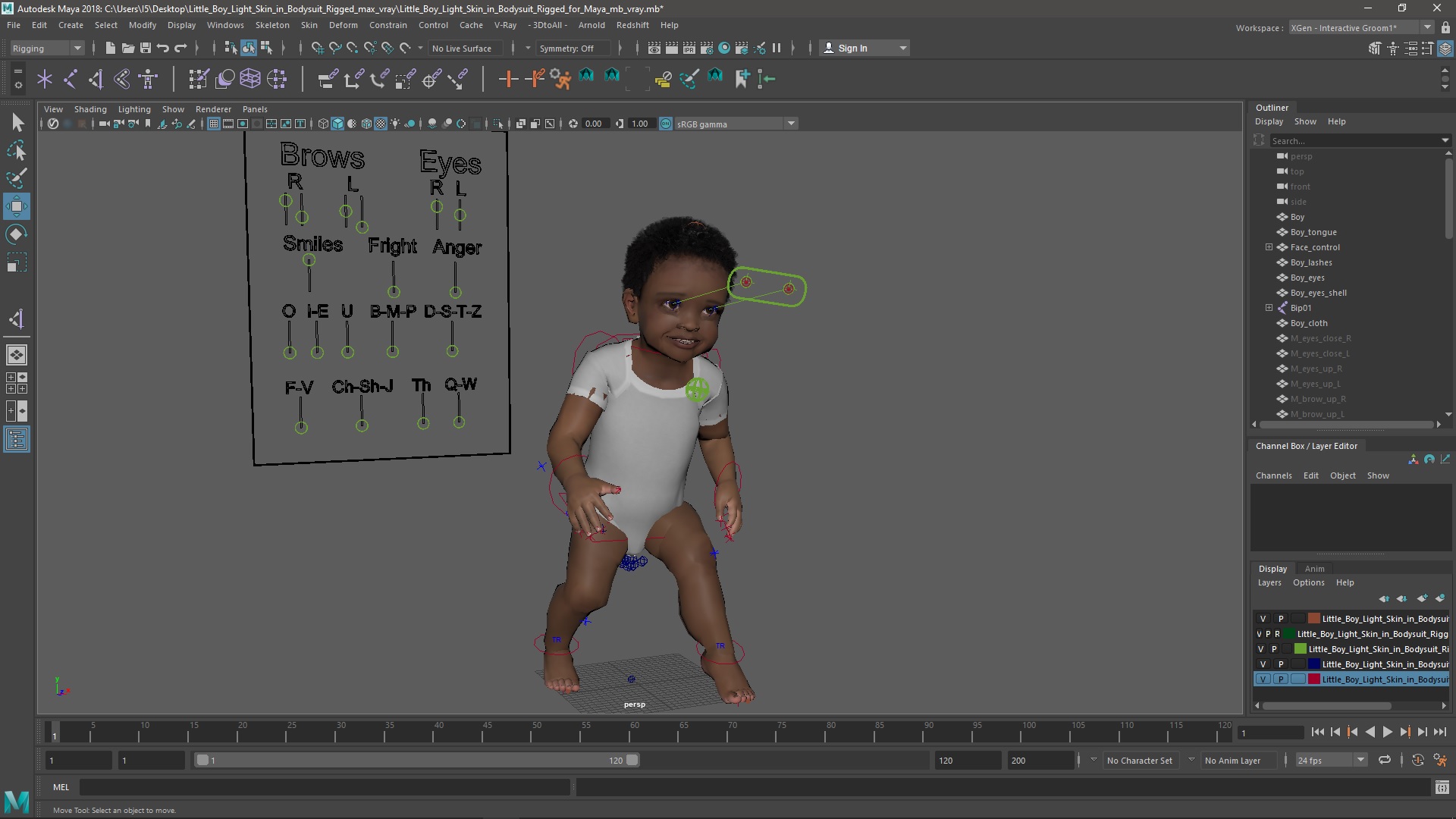The width and height of the screenshot is (1456, 819).
Task: Select the Create IK Handle shelf tool
Action: (96, 79)
